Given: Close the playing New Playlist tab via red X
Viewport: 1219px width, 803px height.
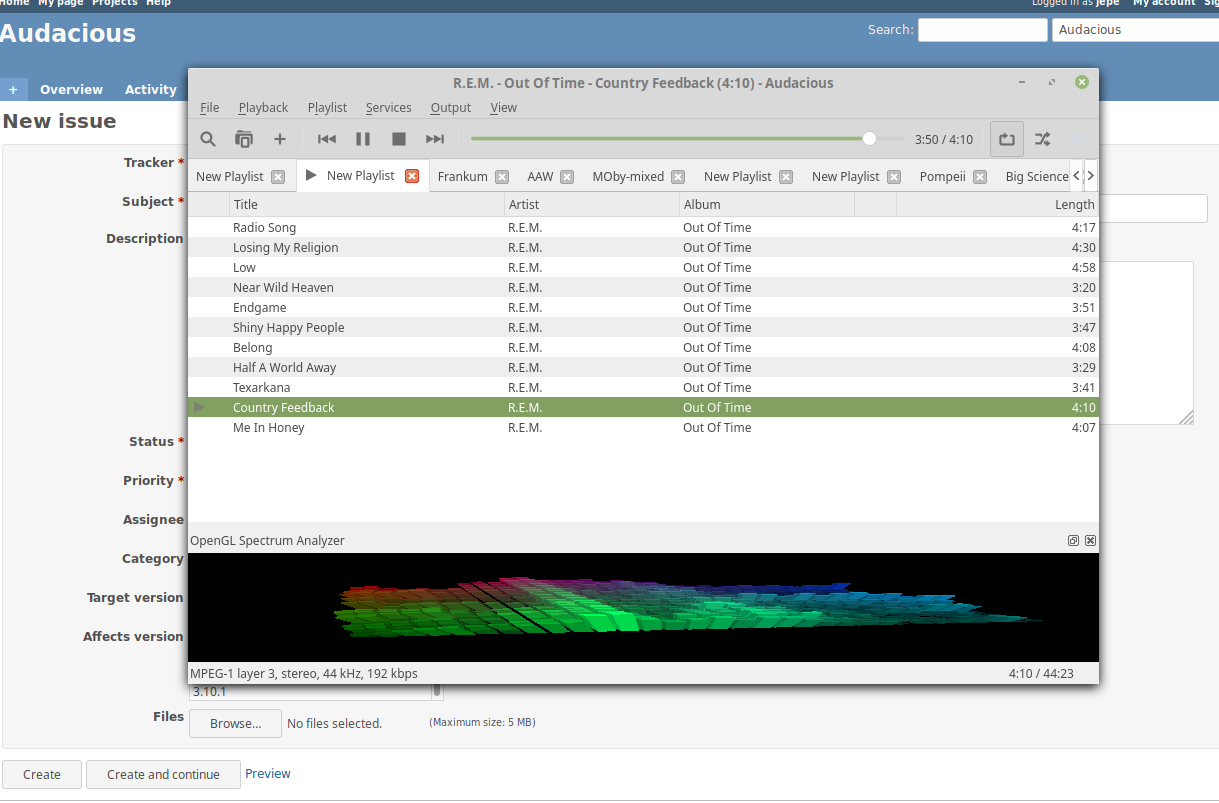Looking at the screenshot, I should coord(412,176).
